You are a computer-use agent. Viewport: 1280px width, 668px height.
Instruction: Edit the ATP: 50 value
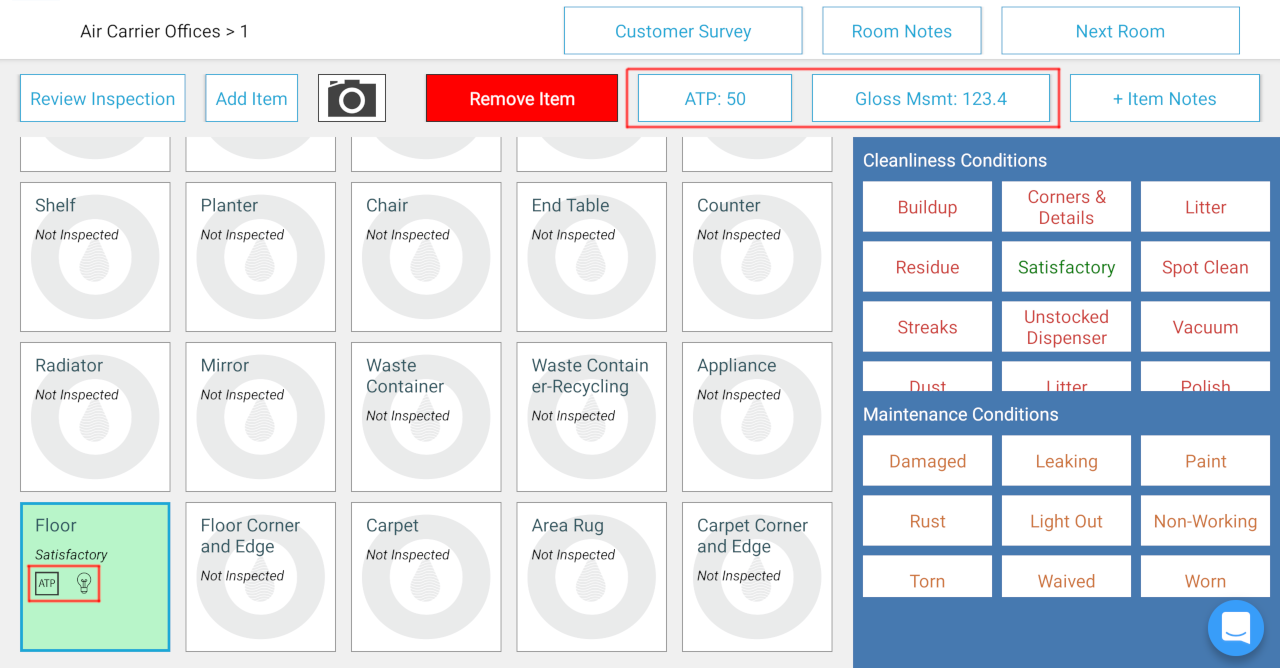715,98
